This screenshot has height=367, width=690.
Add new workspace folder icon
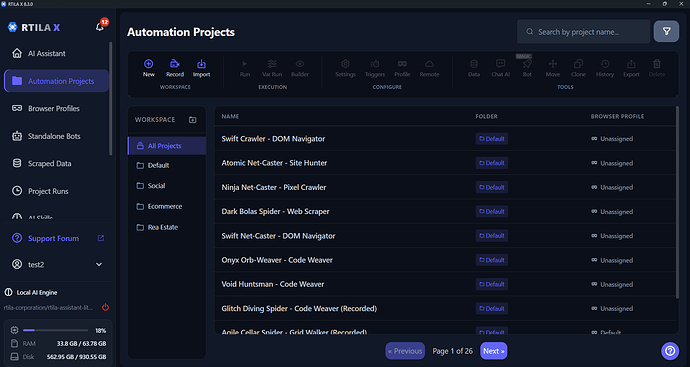tap(192, 120)
